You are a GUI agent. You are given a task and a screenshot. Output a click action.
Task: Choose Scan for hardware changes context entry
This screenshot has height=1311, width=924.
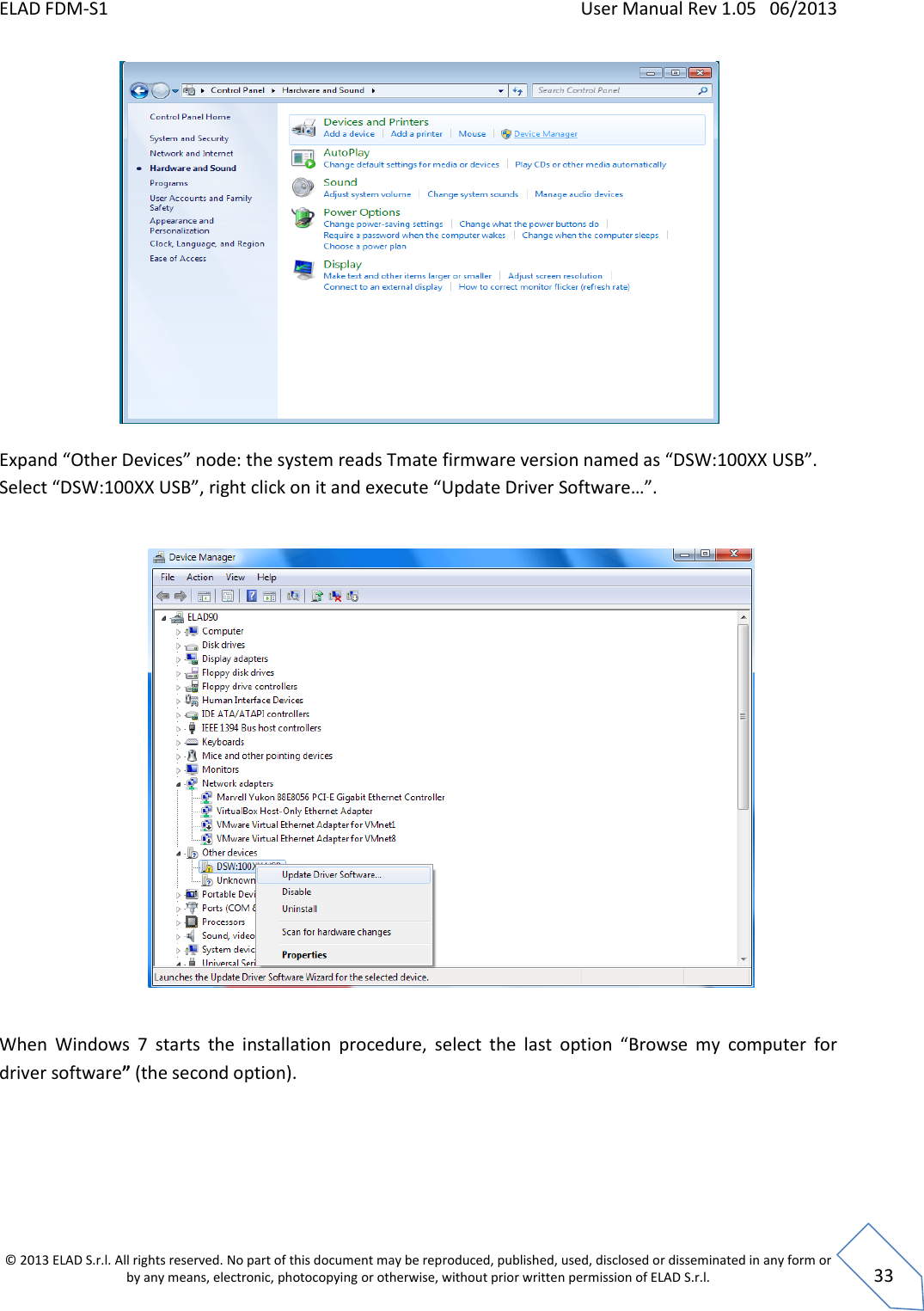pos(345,932)
